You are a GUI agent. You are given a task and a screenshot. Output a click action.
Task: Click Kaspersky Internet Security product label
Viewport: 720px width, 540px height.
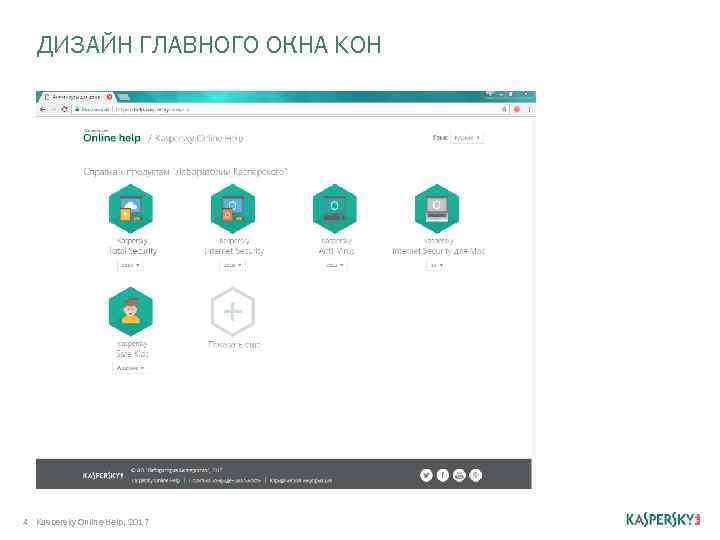[x=234, y=246]
